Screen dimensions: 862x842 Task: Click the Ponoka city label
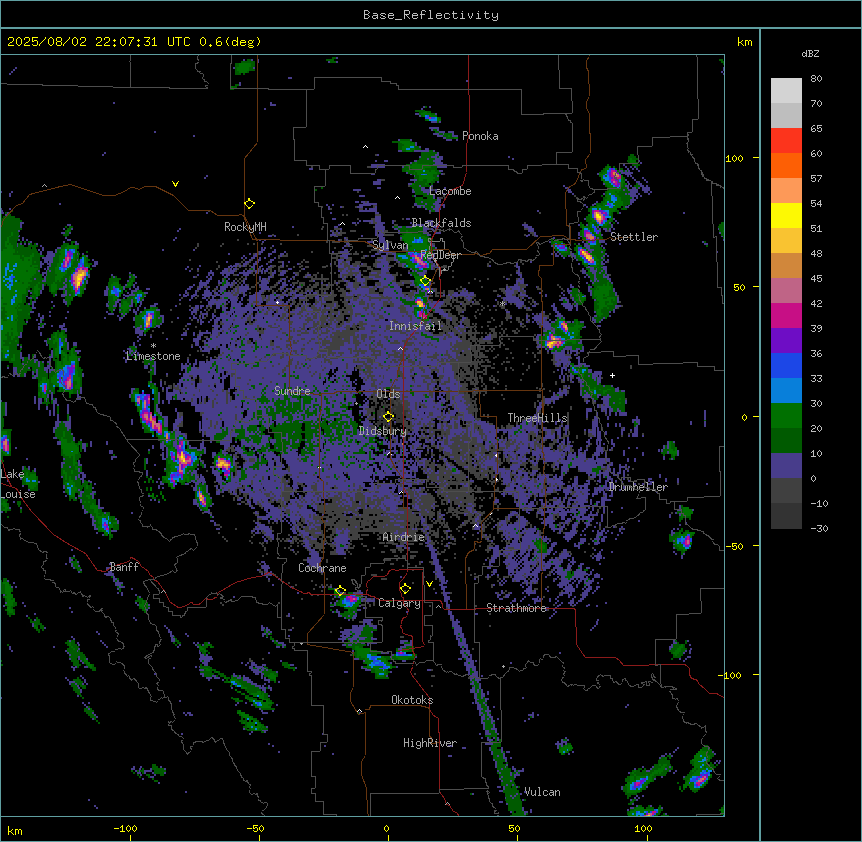click(480, 136)
